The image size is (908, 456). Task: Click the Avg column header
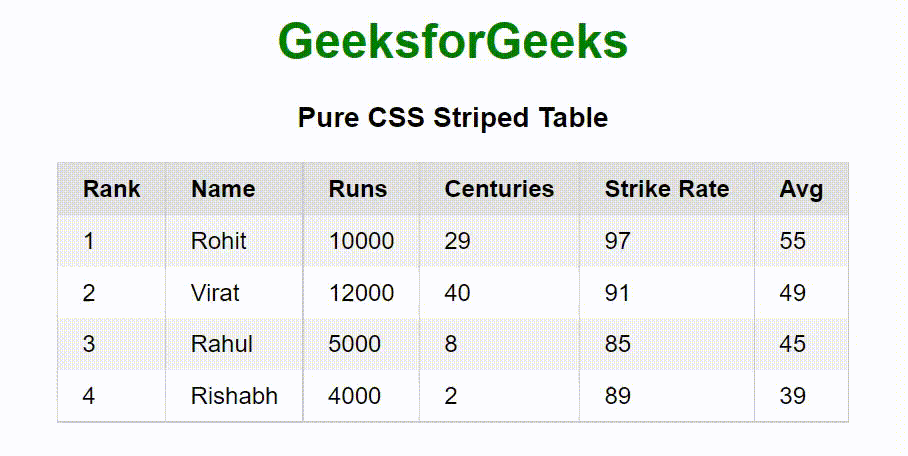click(x=801, y=189)
